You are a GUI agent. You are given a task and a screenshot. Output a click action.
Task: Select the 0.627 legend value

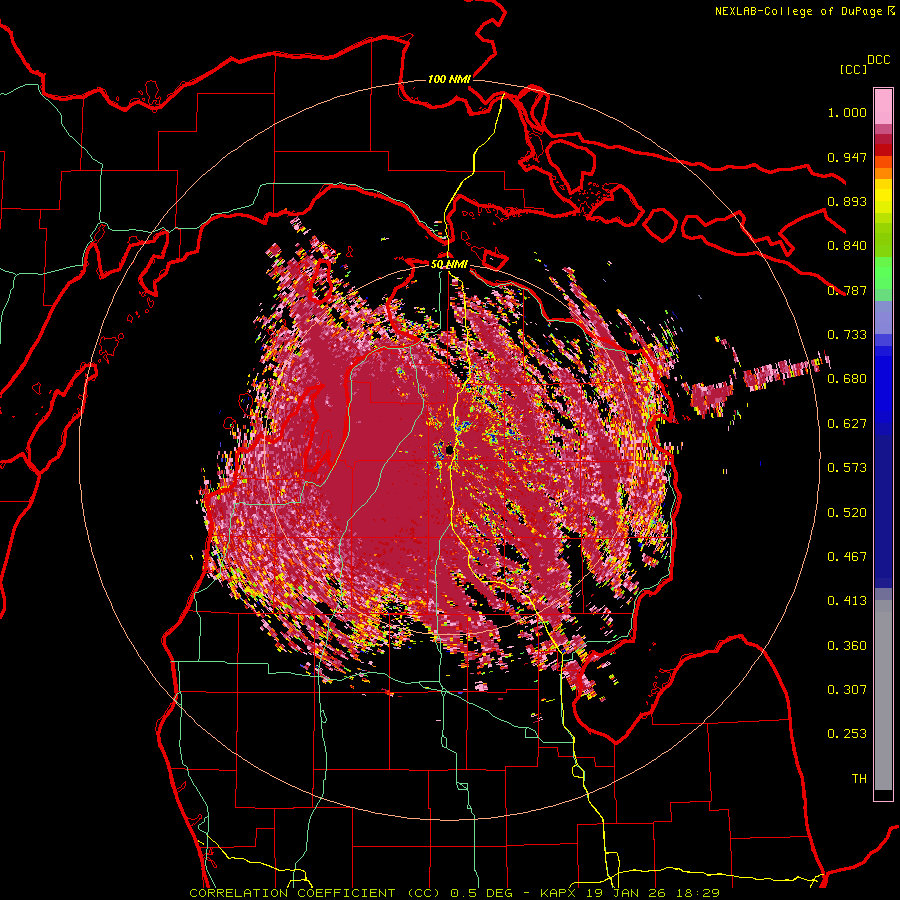point(847,424)
